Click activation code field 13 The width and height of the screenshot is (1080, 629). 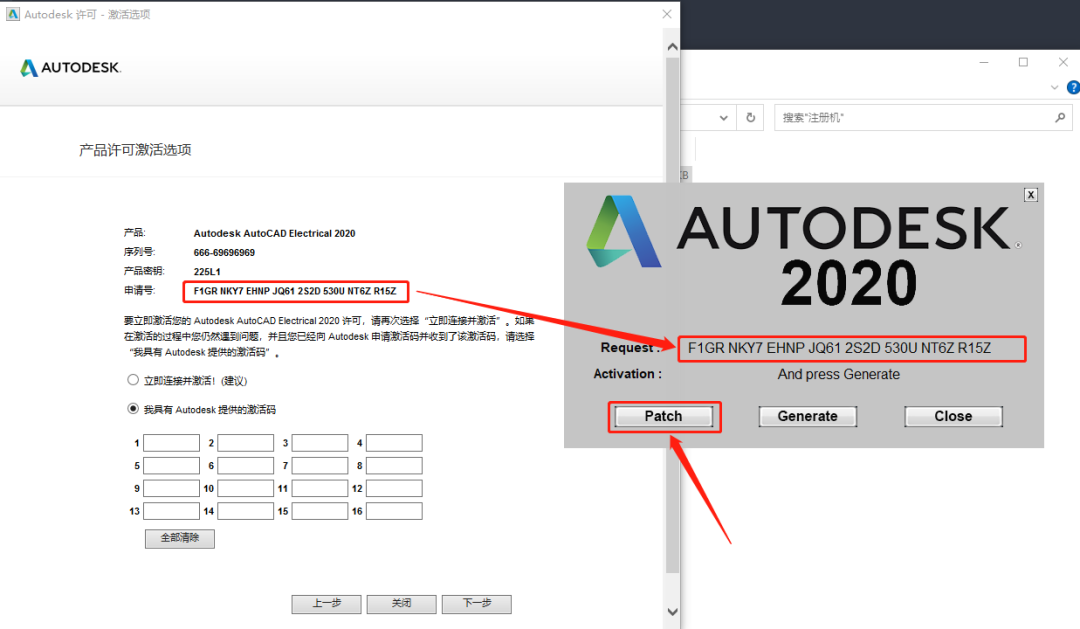click(172, 511)
